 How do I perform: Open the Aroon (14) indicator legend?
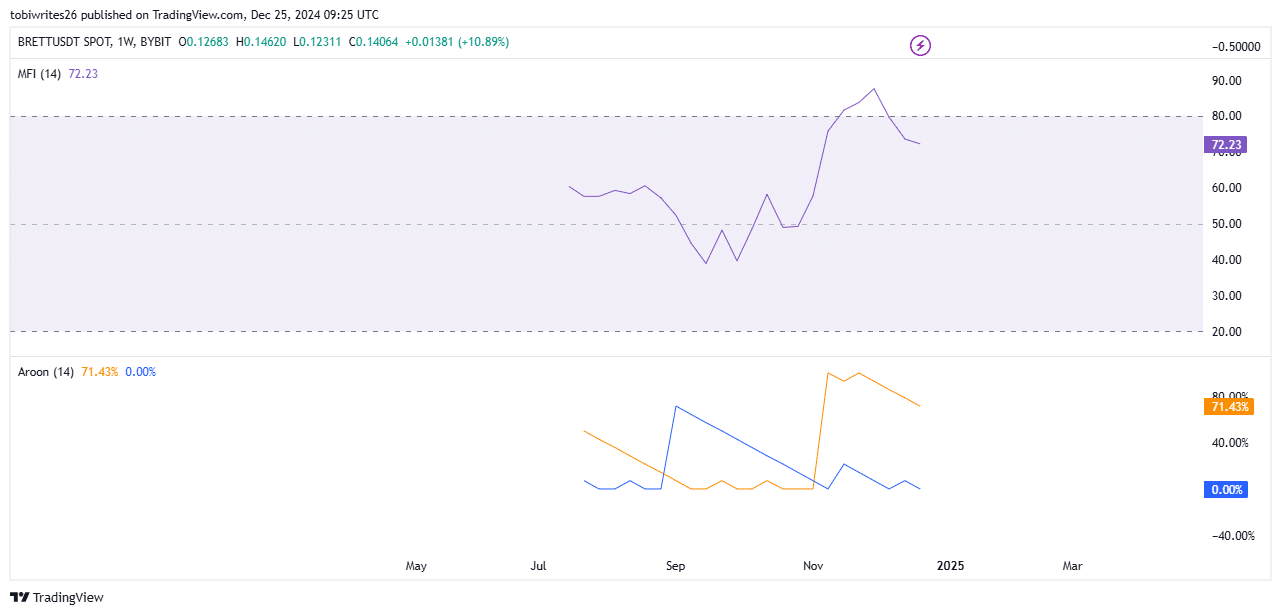[x=46, y=372]
